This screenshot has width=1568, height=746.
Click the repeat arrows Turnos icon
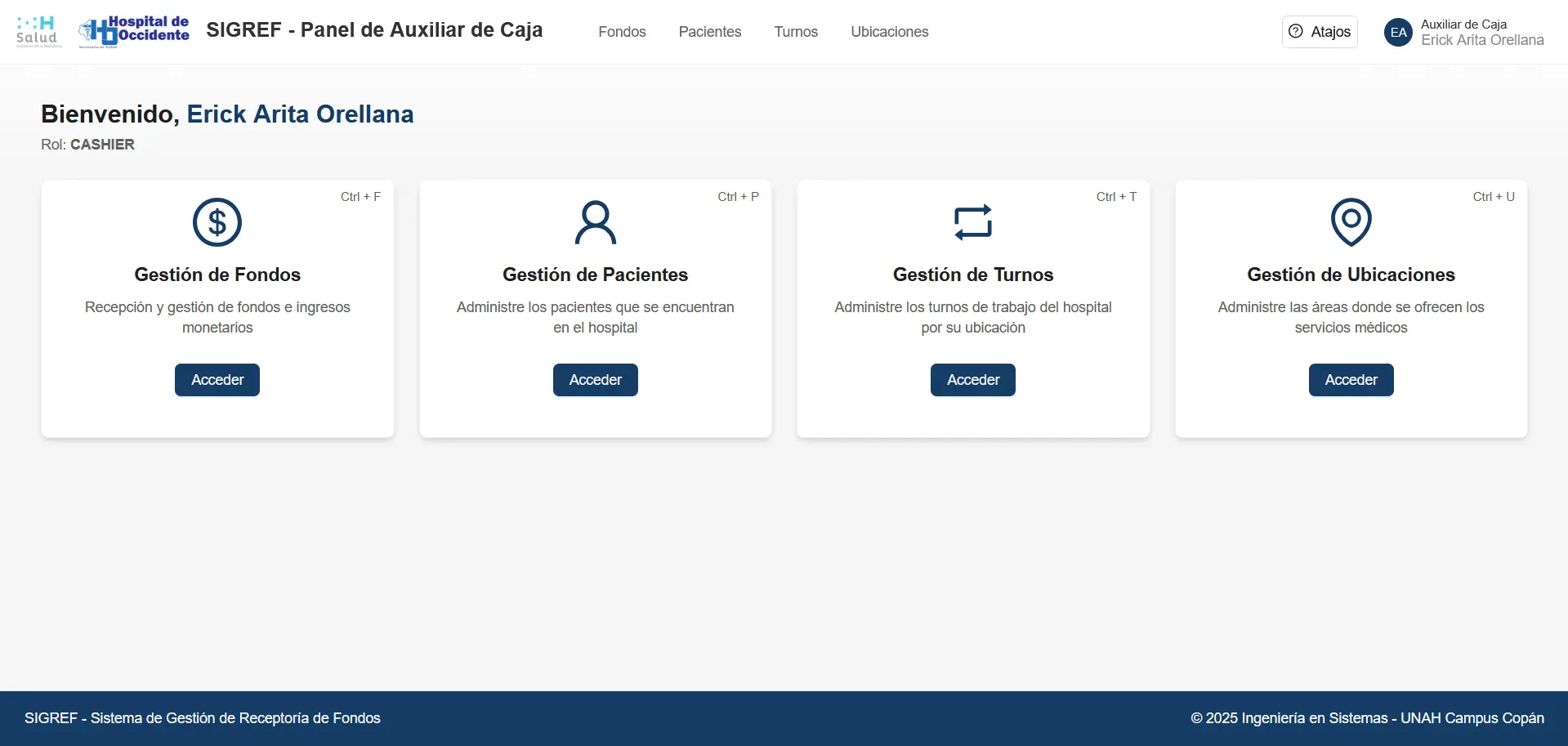pos(972,222)
